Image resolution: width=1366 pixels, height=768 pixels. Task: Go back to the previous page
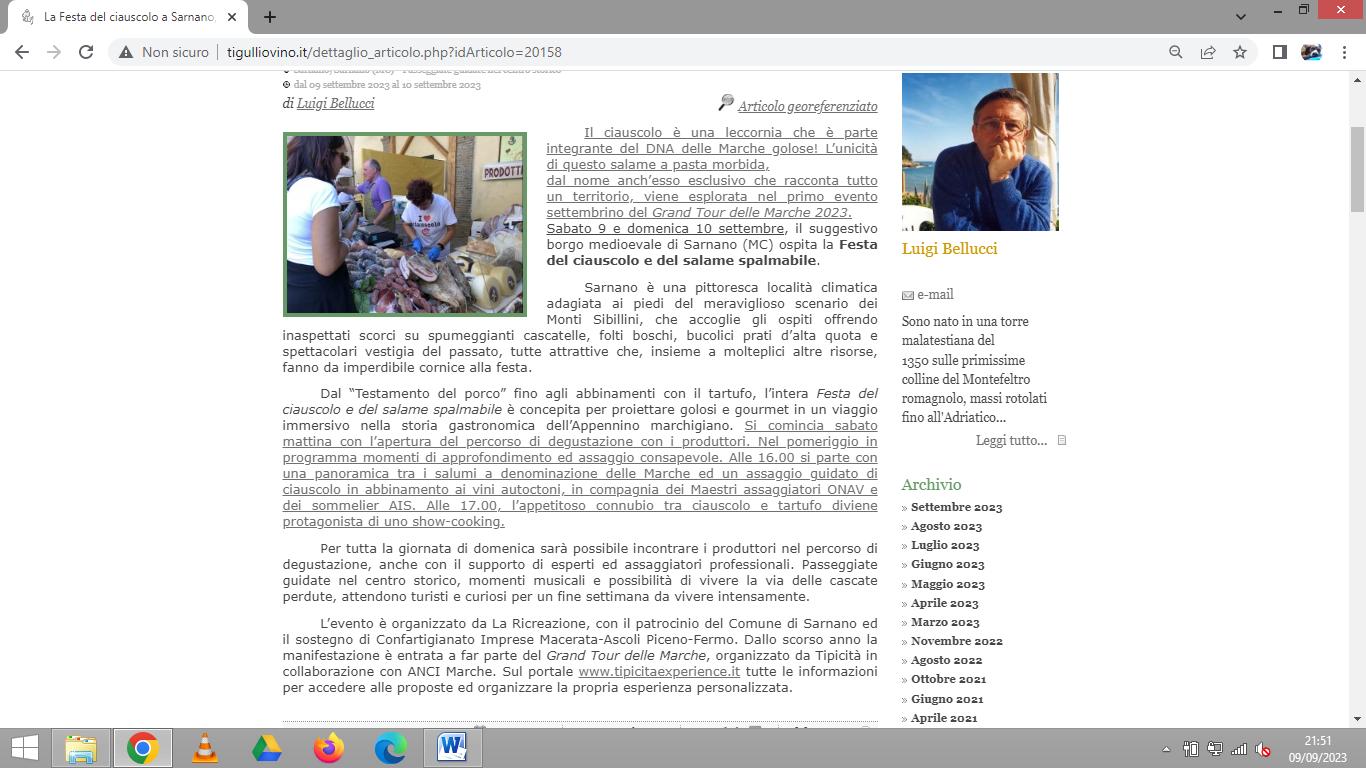pos(22,52)
